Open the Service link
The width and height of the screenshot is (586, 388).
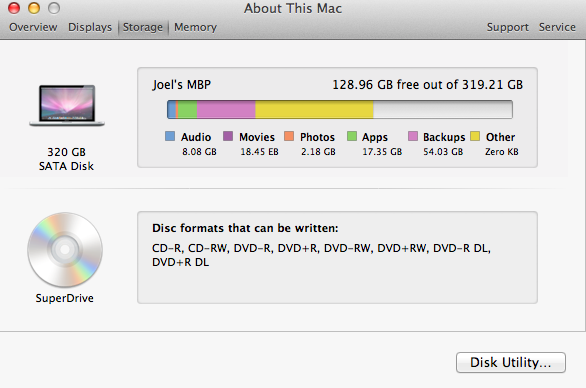point(557,27)
